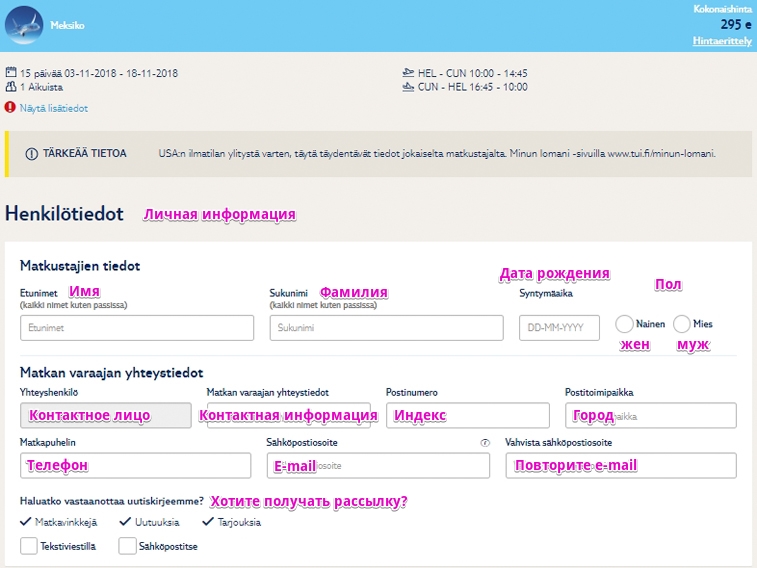This screenshot has height=568, width=757.
Task: Tick the Sähköpostitse checkbox
Action: [127, 546]
